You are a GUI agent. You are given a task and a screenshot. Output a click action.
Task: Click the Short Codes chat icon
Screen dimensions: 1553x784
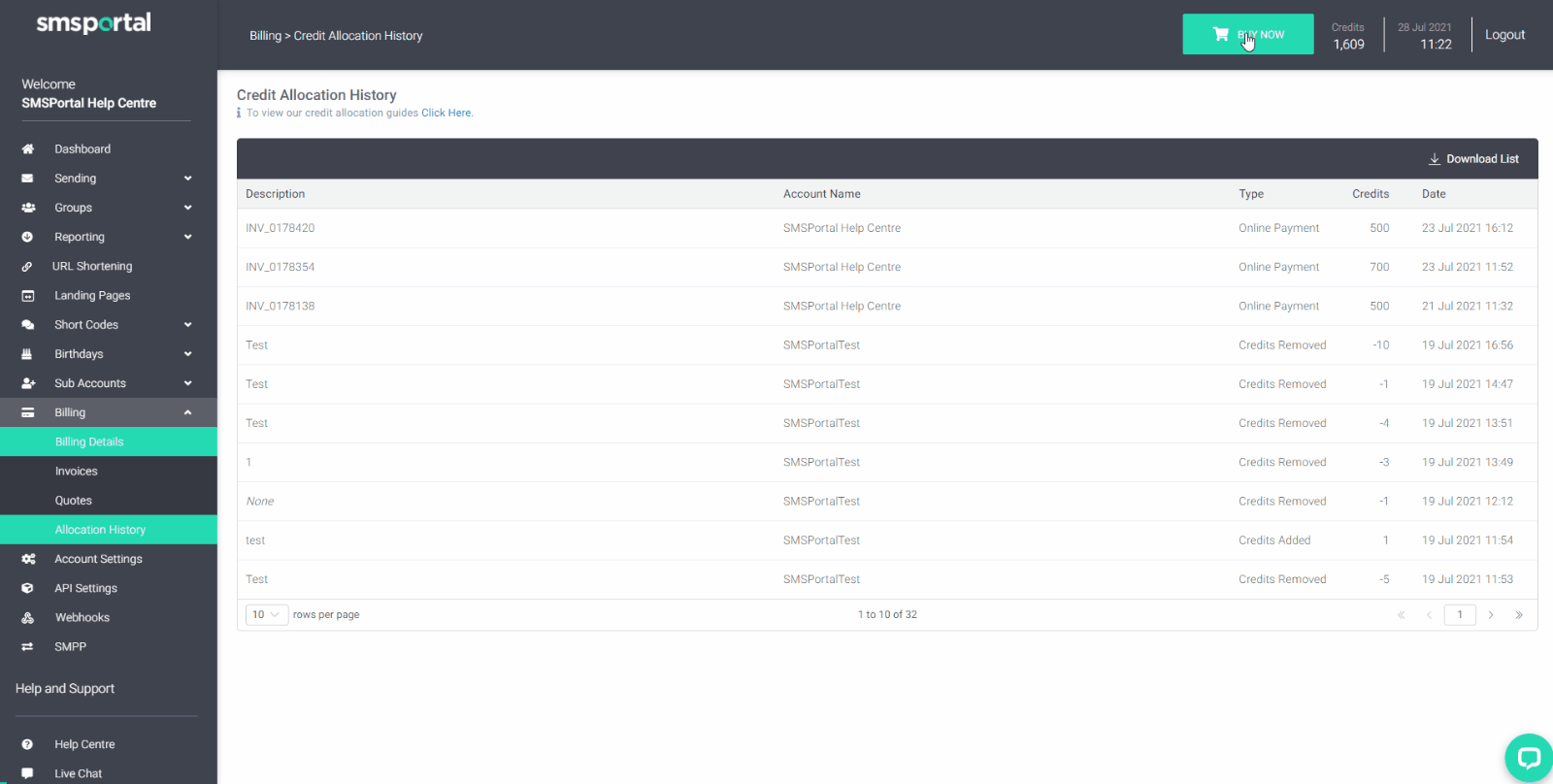(27, 325)
